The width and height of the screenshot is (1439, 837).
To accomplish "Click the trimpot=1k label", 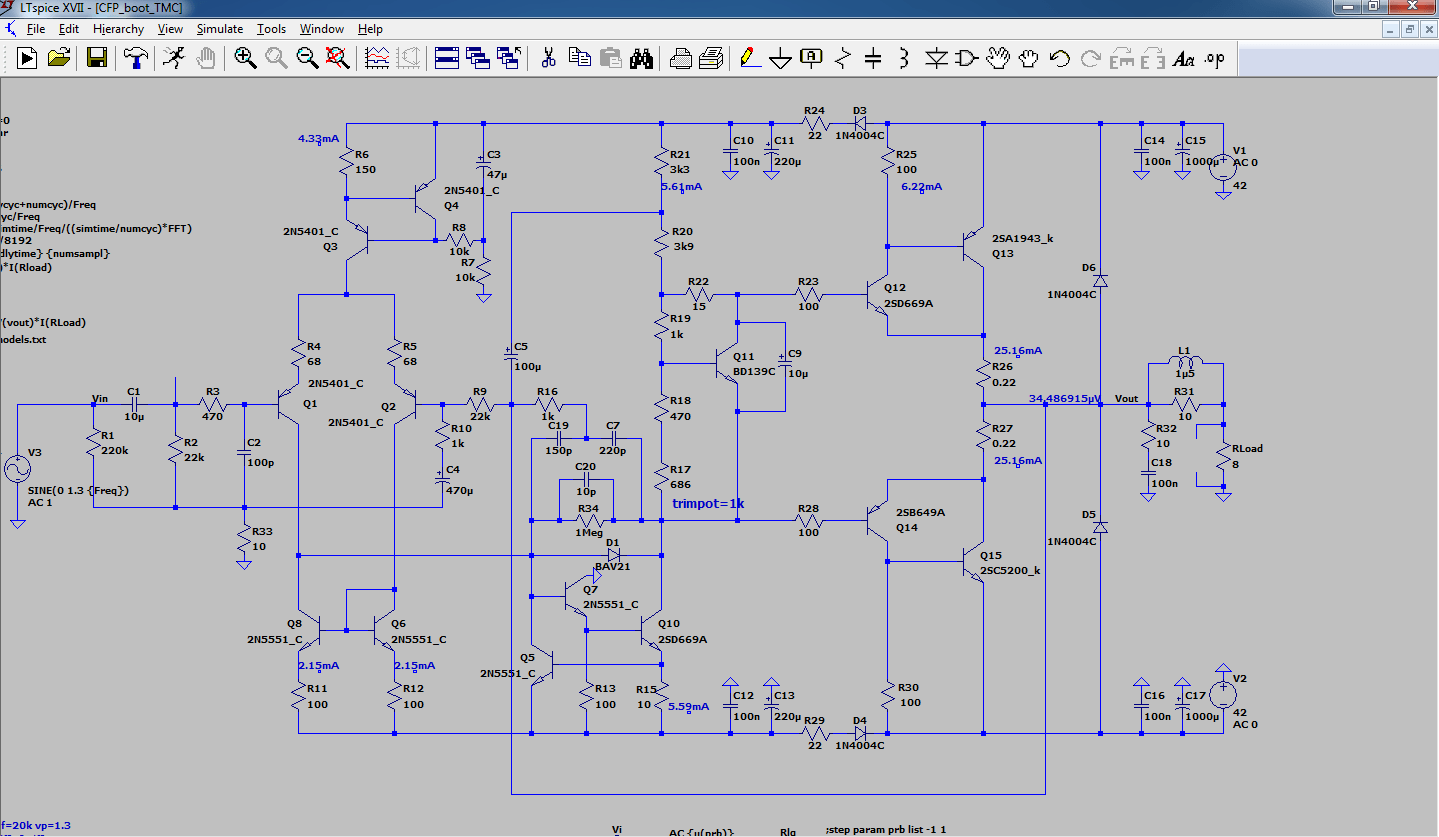I will tap(708, 504).
